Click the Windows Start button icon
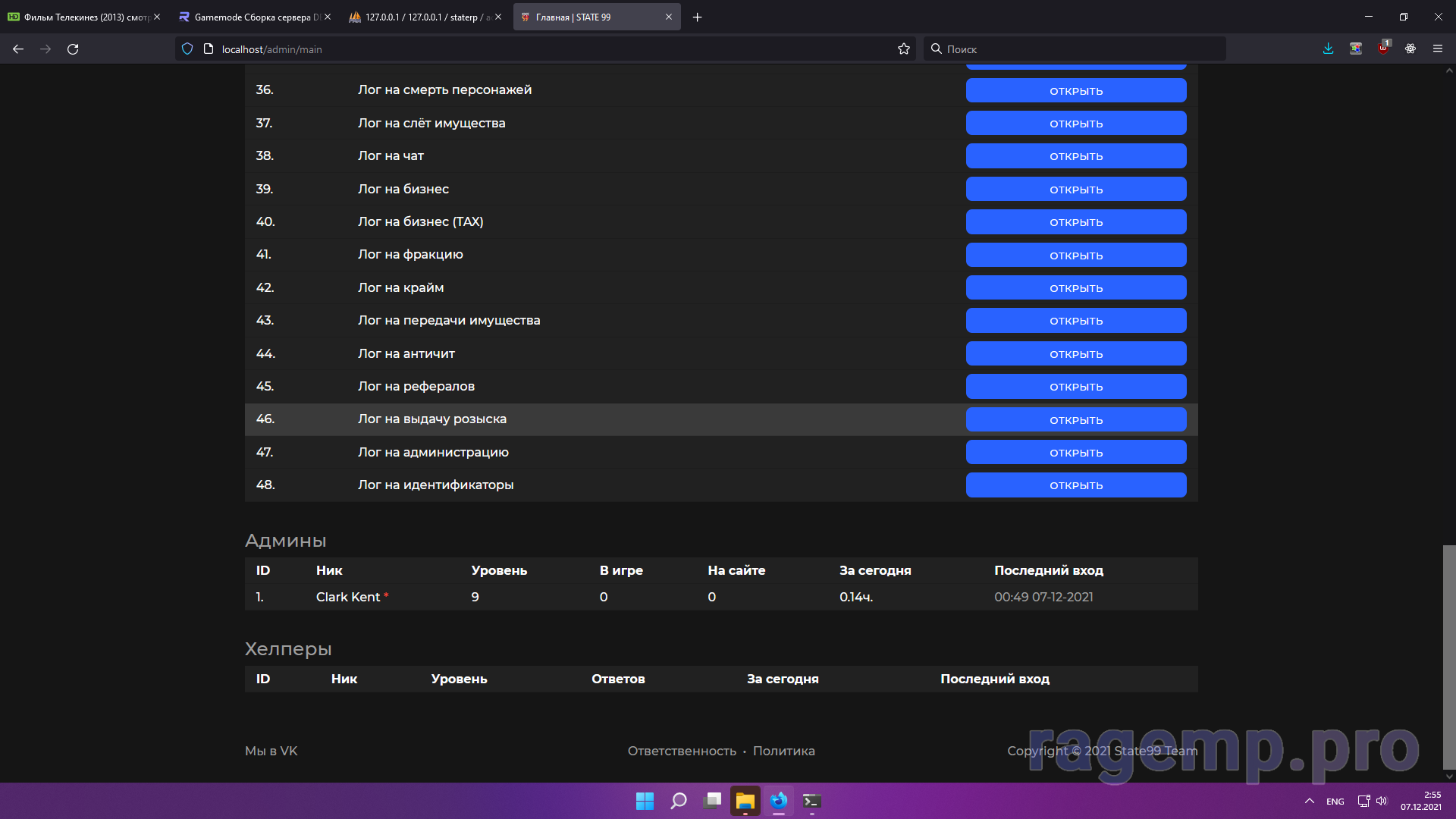1456x819 pixels. pyautogui.click(x=645, y=801)
